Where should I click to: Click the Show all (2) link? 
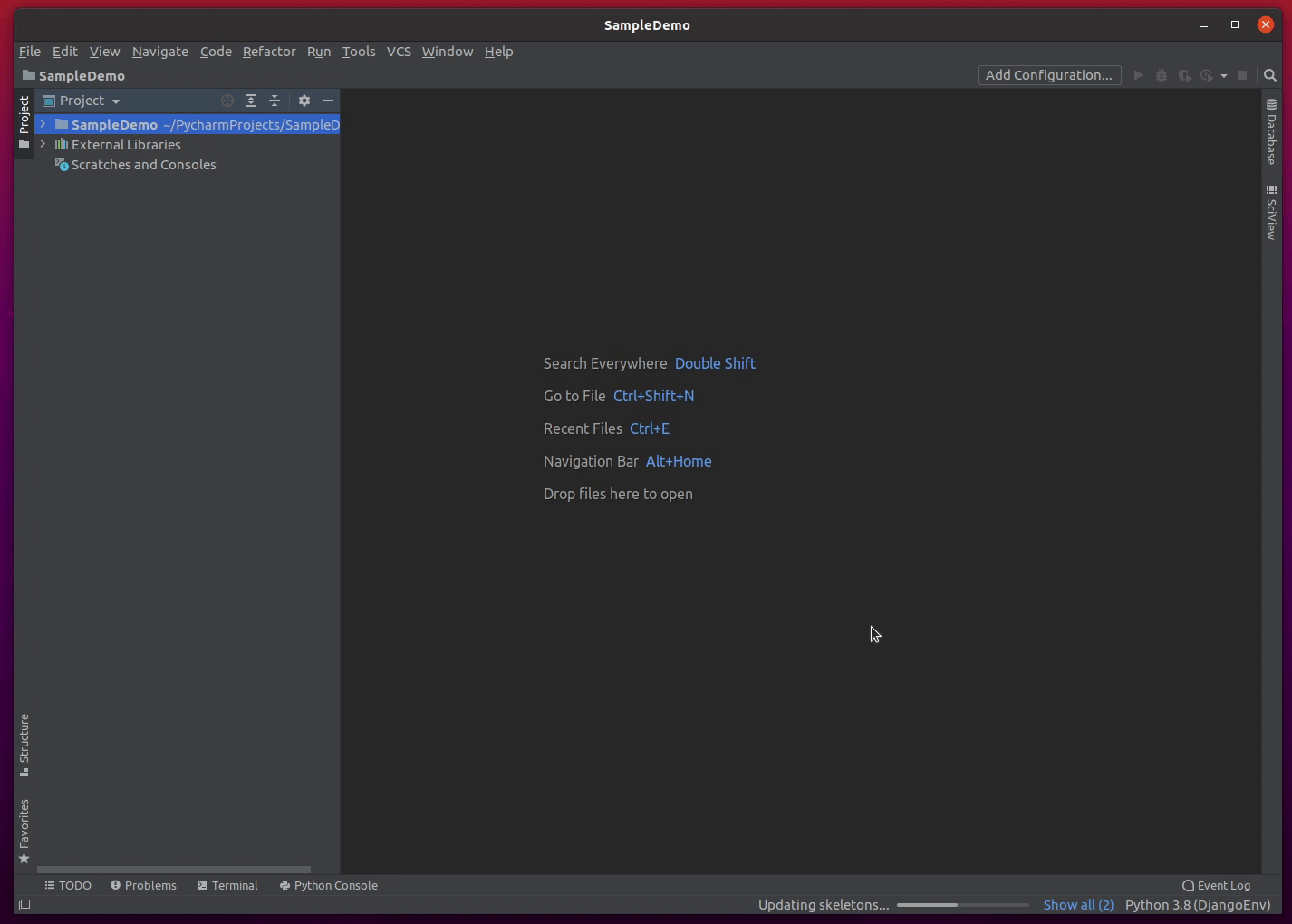coord(1078,904)
